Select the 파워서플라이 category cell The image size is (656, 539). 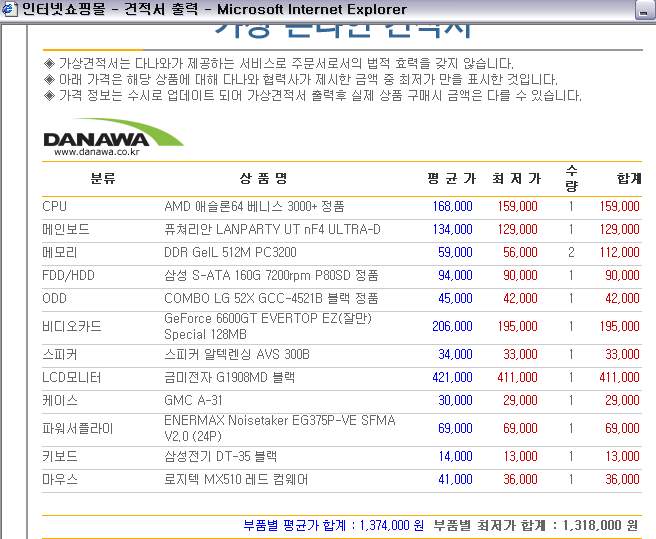[x=77, y=429]
